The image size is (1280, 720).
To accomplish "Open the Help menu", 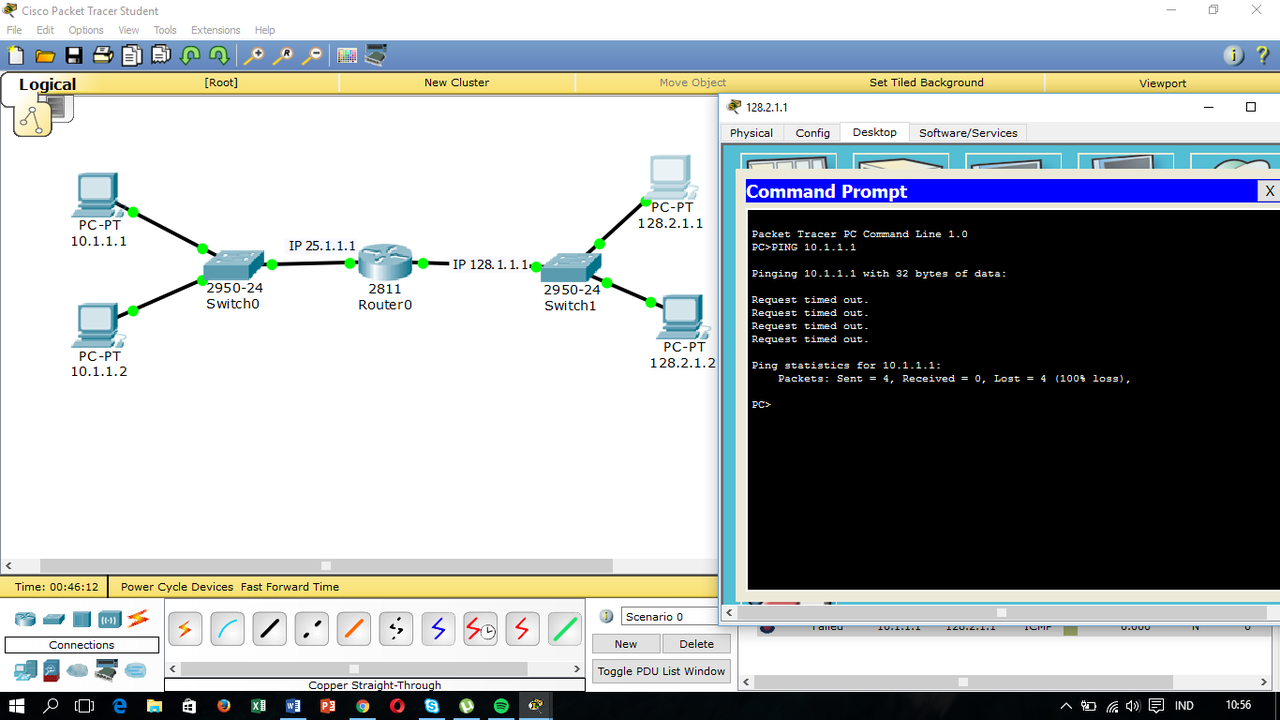I will point(265,30).
